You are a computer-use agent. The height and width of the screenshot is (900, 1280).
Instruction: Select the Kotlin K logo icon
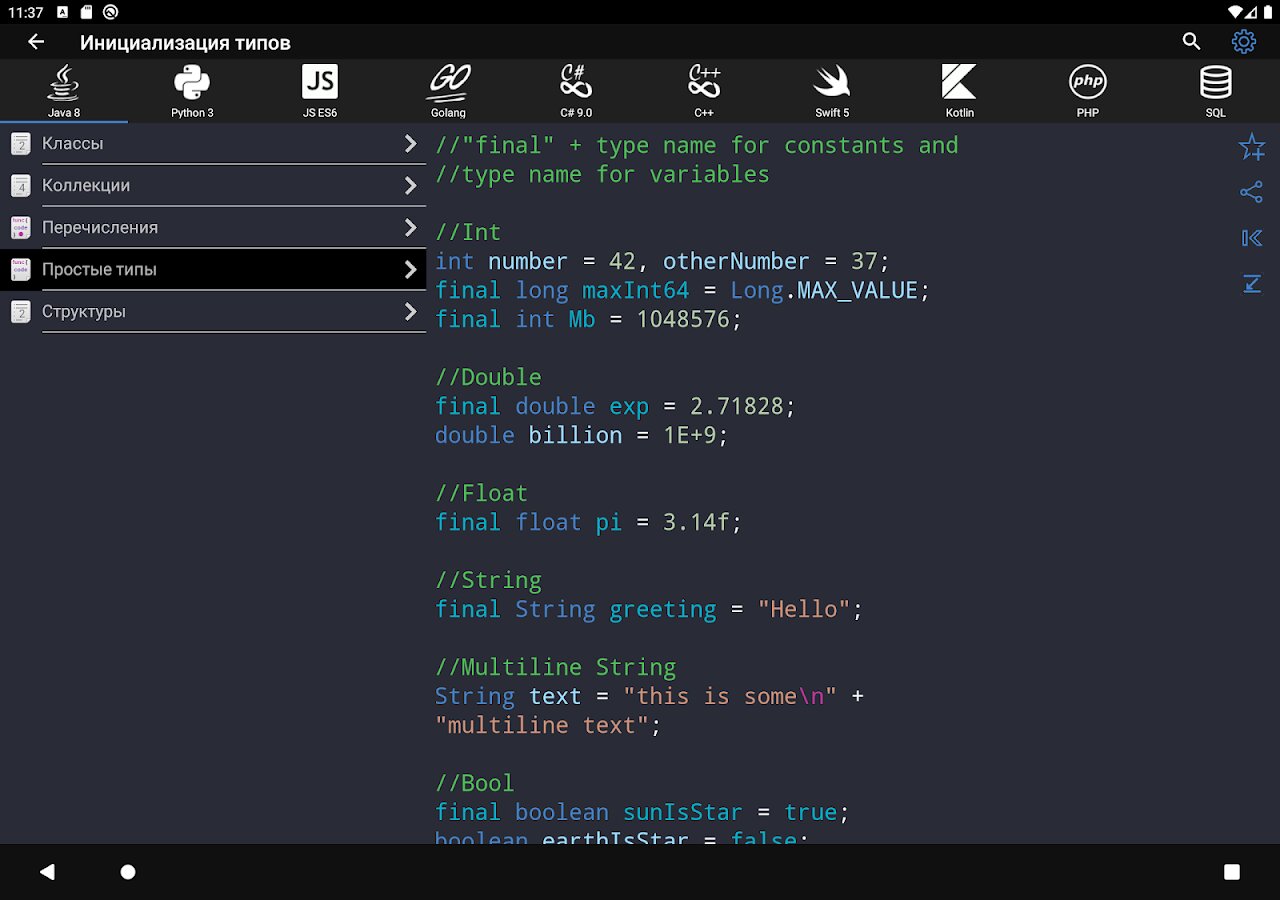pyautogui.click(x=960, y=82)
